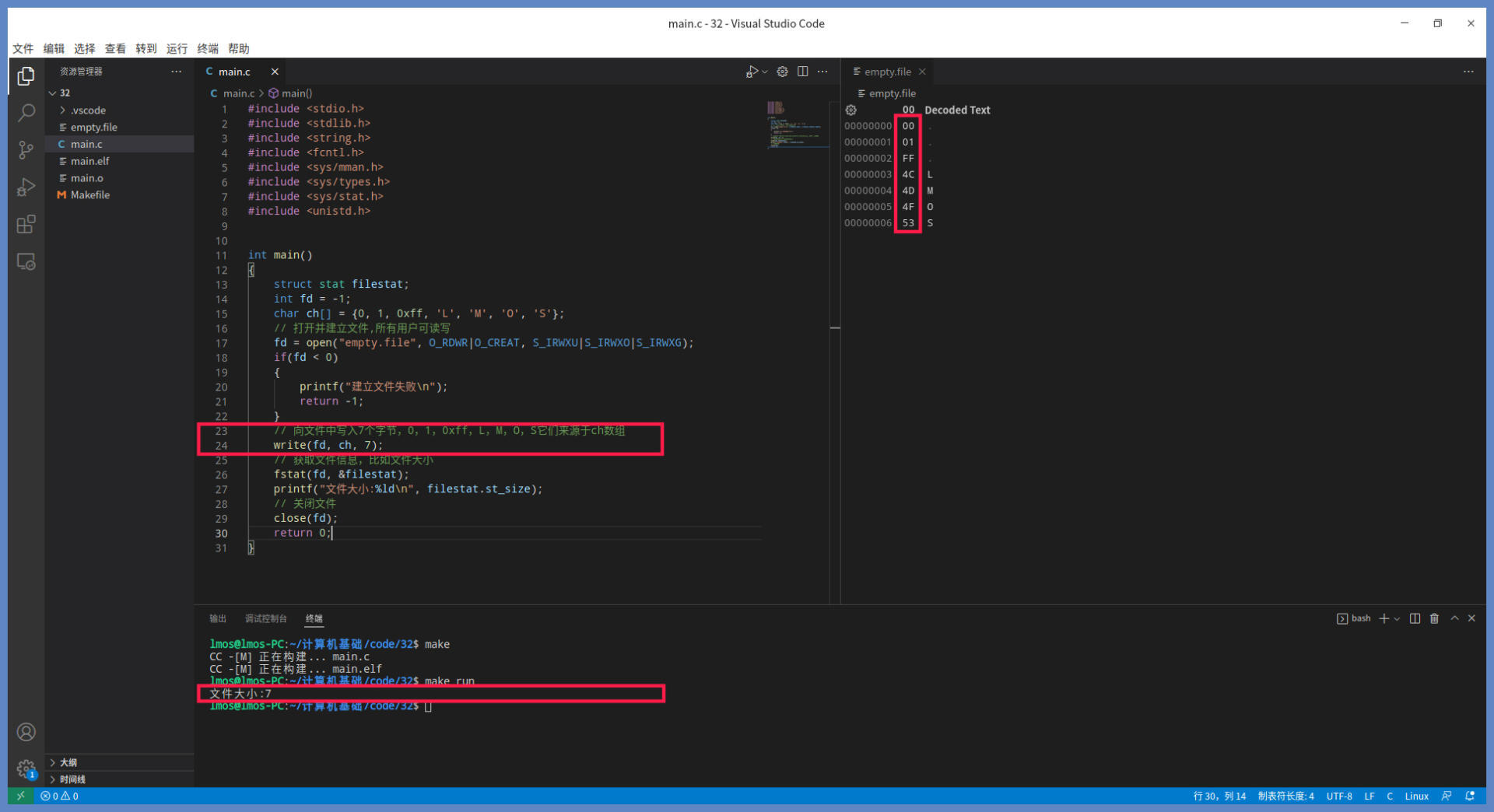
Task: Open the 终端 menu in menu bar
Action: coord(208,48)
